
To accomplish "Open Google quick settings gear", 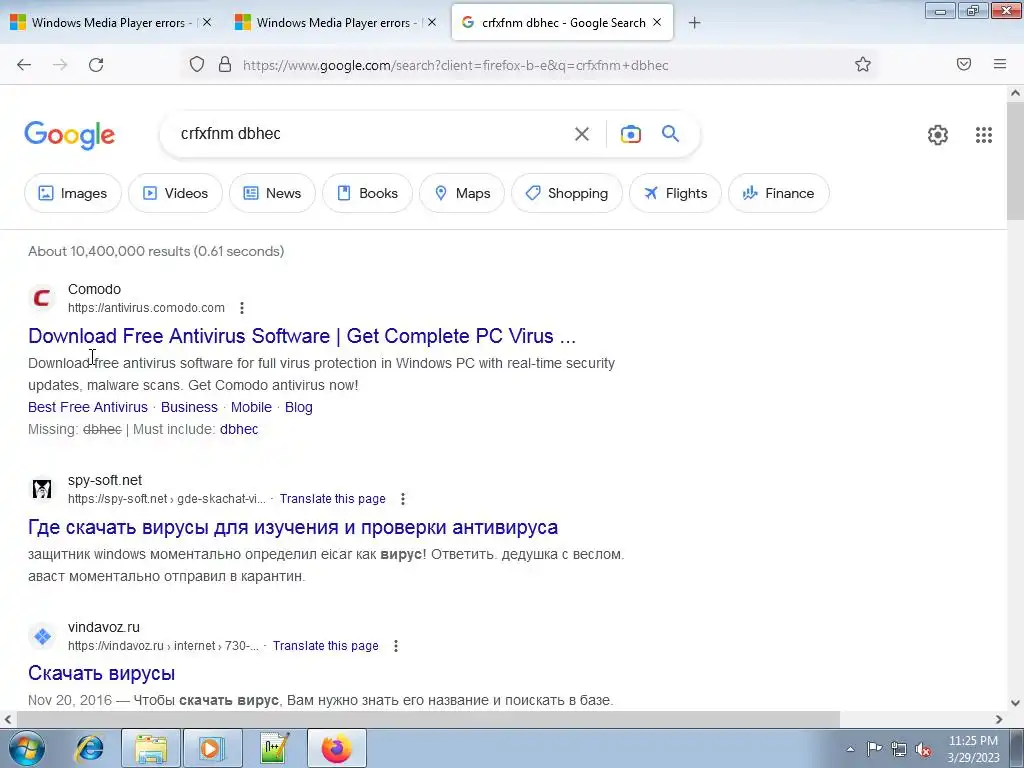I will click(x=938, y=135).
